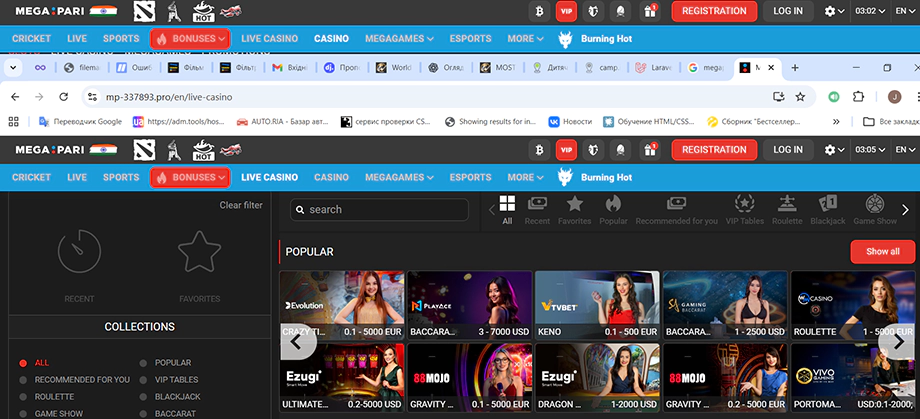Bookmark this page using the address bar star
The width and height of the screenshot is (920, 419).
[800, 97]
